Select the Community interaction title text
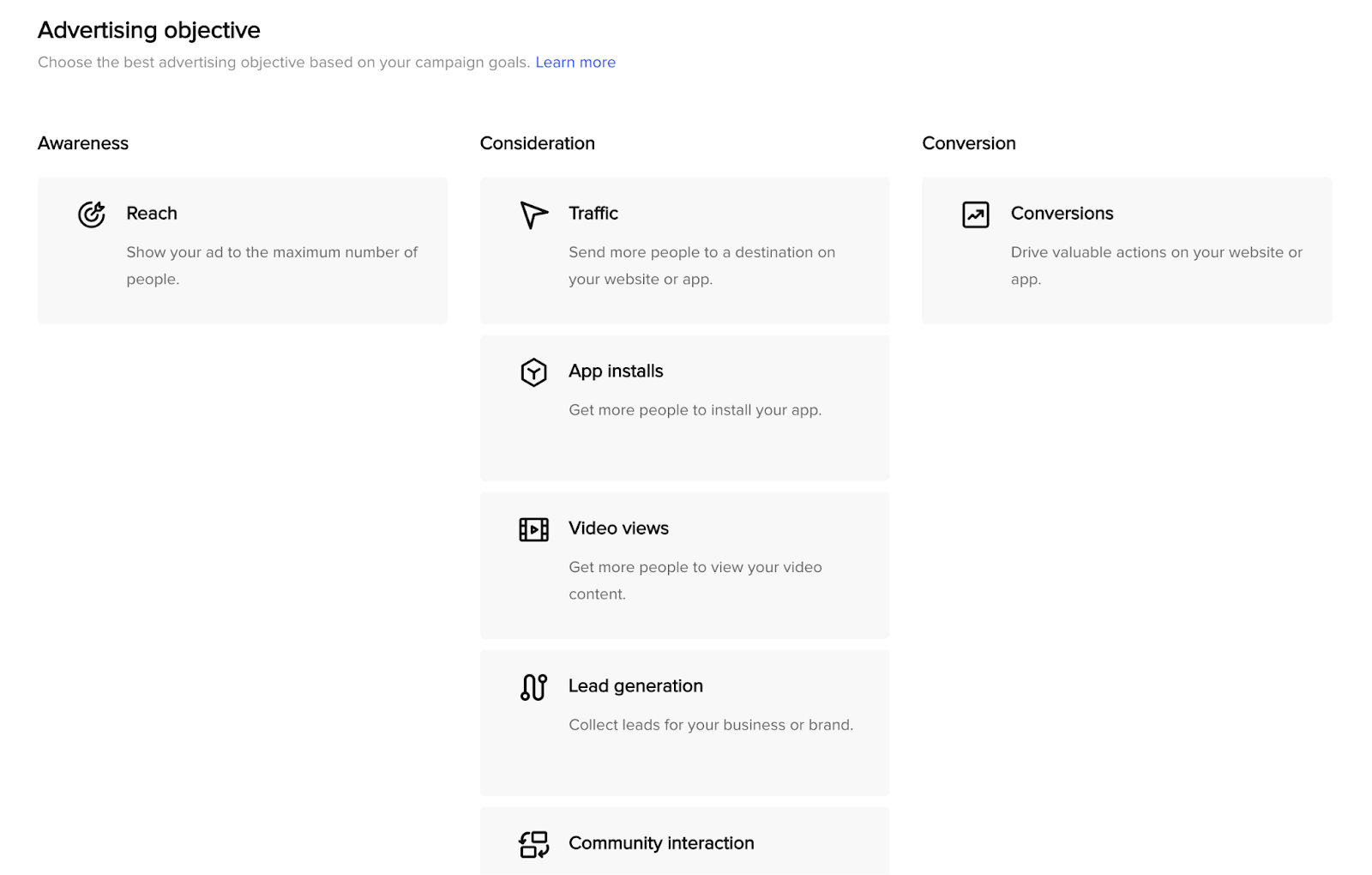This screenshot has width=1372, height=875. [661, 843]
